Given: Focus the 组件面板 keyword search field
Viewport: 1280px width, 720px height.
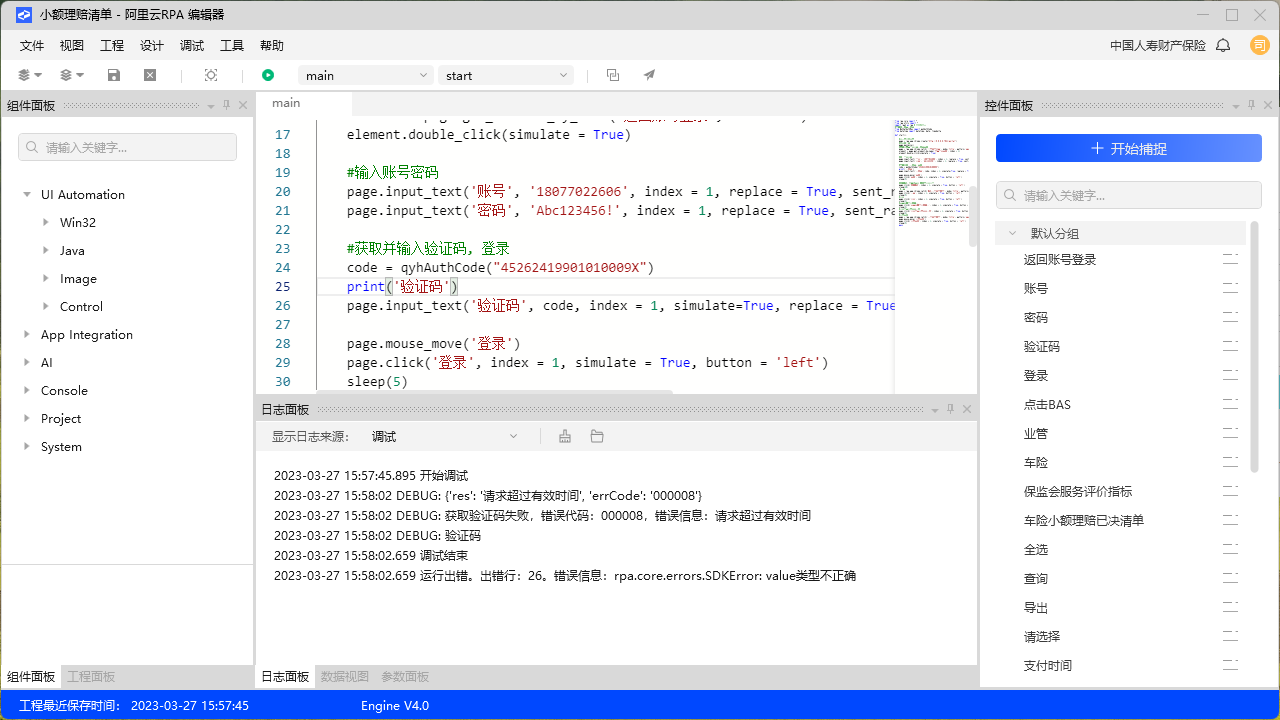Looking at the screenshot, I should (x=127, y=147).
